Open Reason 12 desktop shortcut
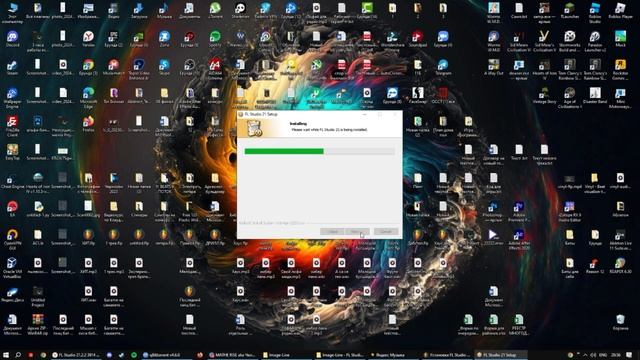The width and height of the screenshot is (640, 360). (x=595, y=265)
